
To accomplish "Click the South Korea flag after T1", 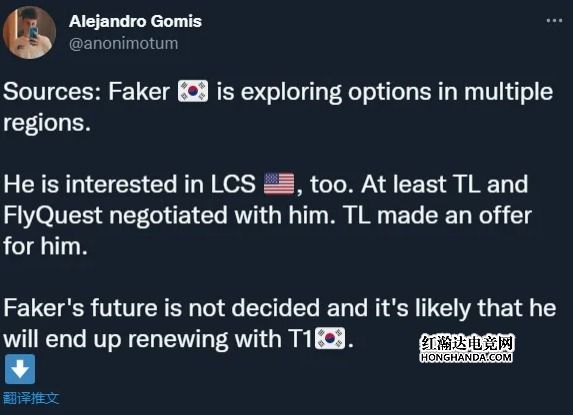I will pyautogui.click(x=330, y=338).
